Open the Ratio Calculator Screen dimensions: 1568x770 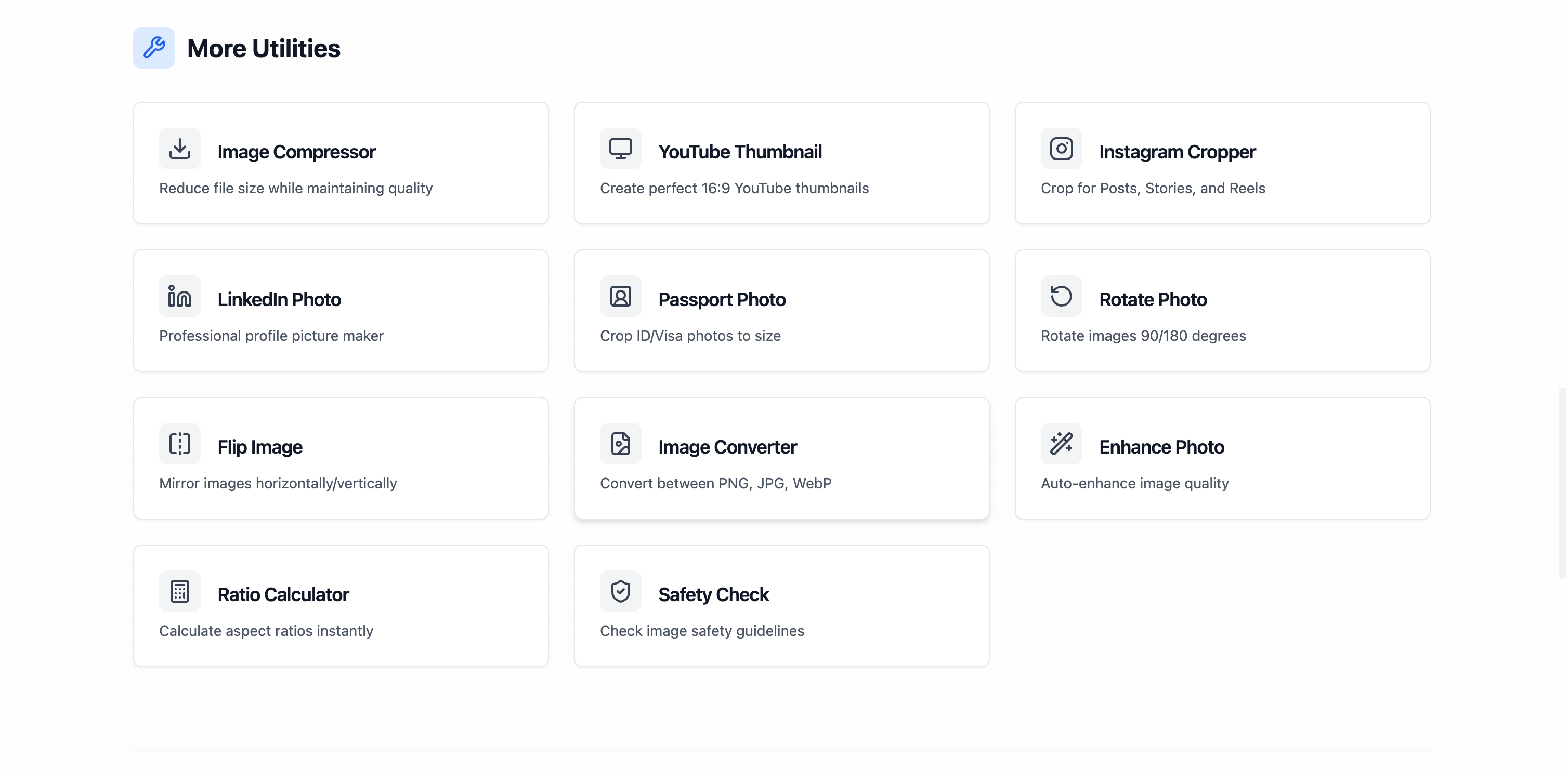(341, 605)
